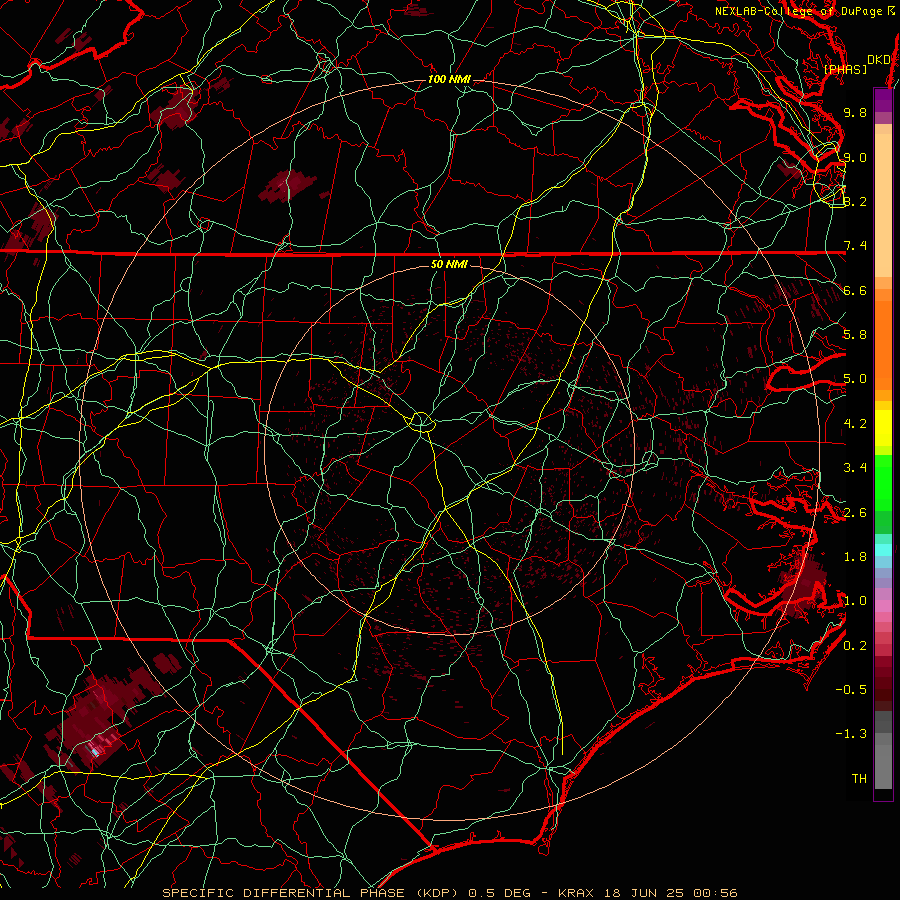Pick the yellow segment of the legend bar
Viewport: 900px width, 900px height.
click(883, 428)
